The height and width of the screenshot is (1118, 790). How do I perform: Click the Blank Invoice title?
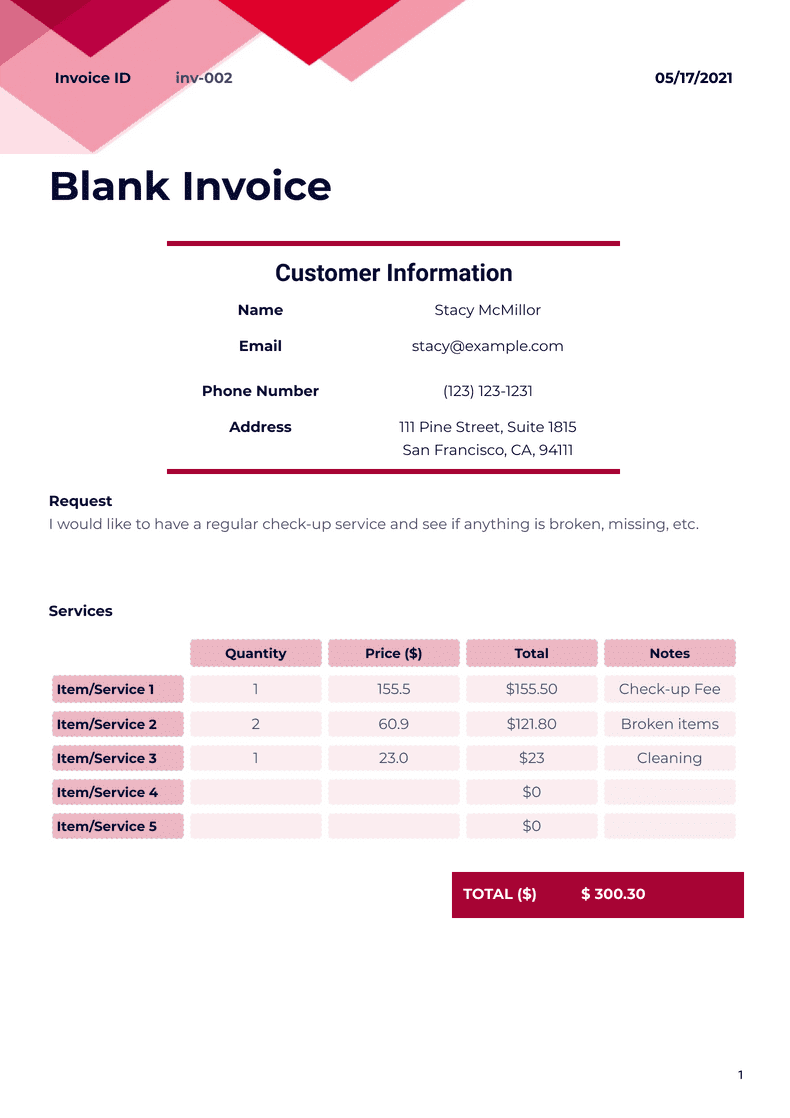(x=190, y=187)
